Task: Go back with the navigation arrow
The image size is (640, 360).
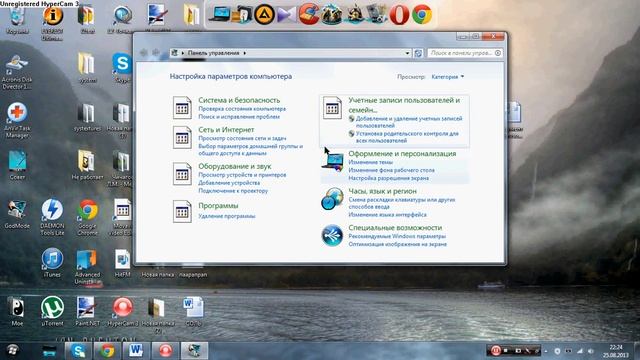Action: coord(144,53)
